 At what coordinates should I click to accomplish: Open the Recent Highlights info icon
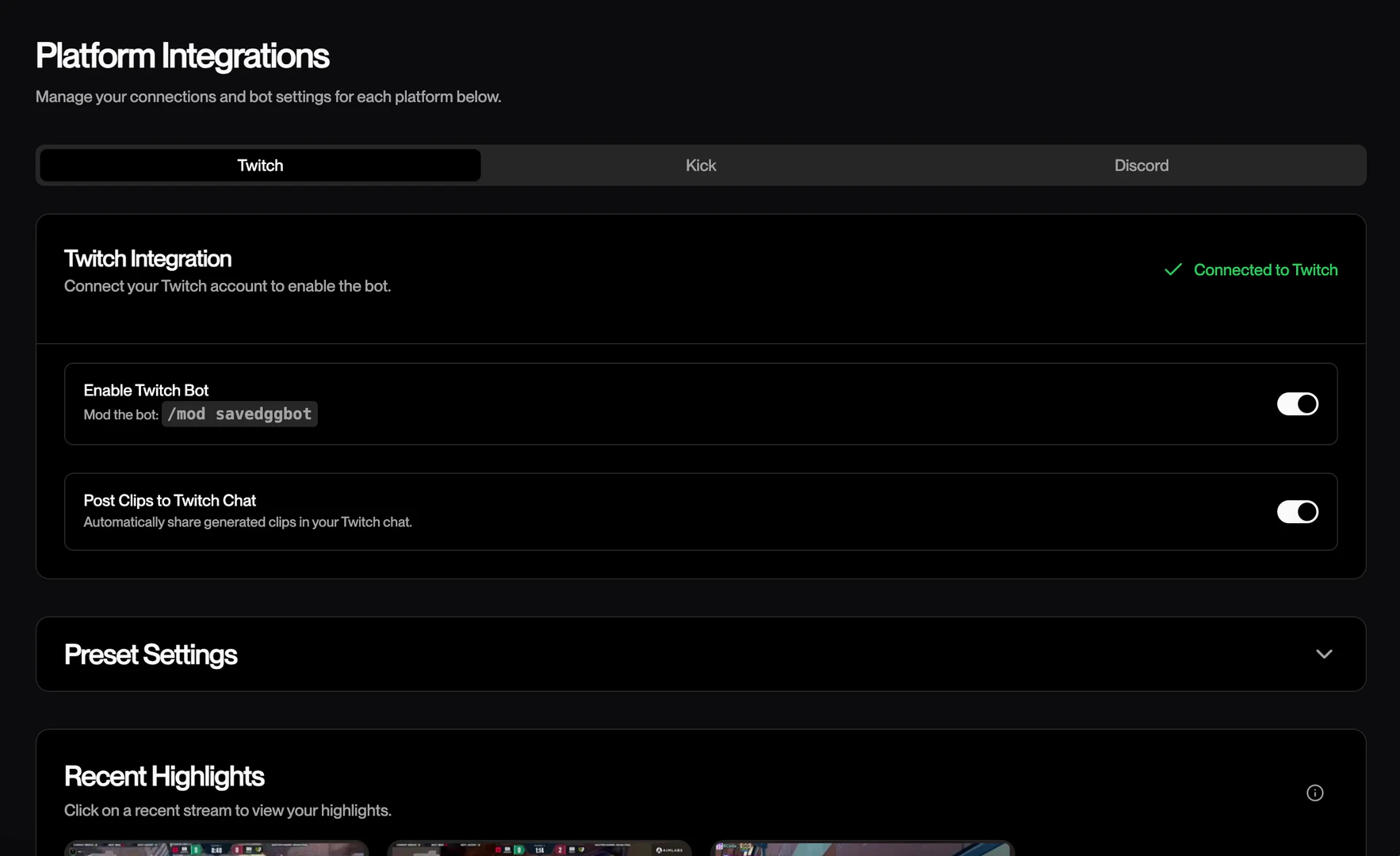(1314, 793)
